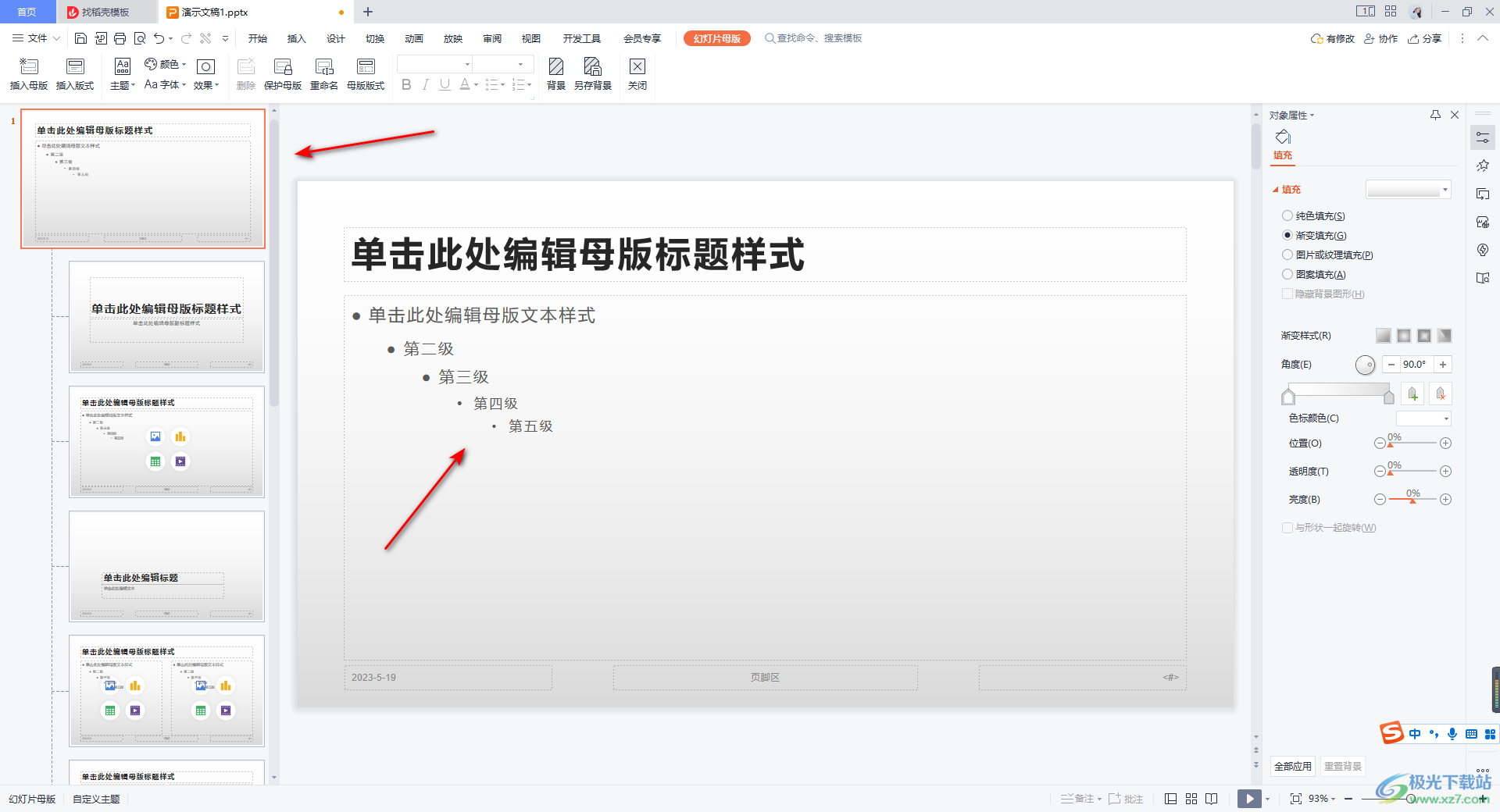1500x812 pixels.
Task: Click the Background (背景) icon
Action: click(556, 74)
